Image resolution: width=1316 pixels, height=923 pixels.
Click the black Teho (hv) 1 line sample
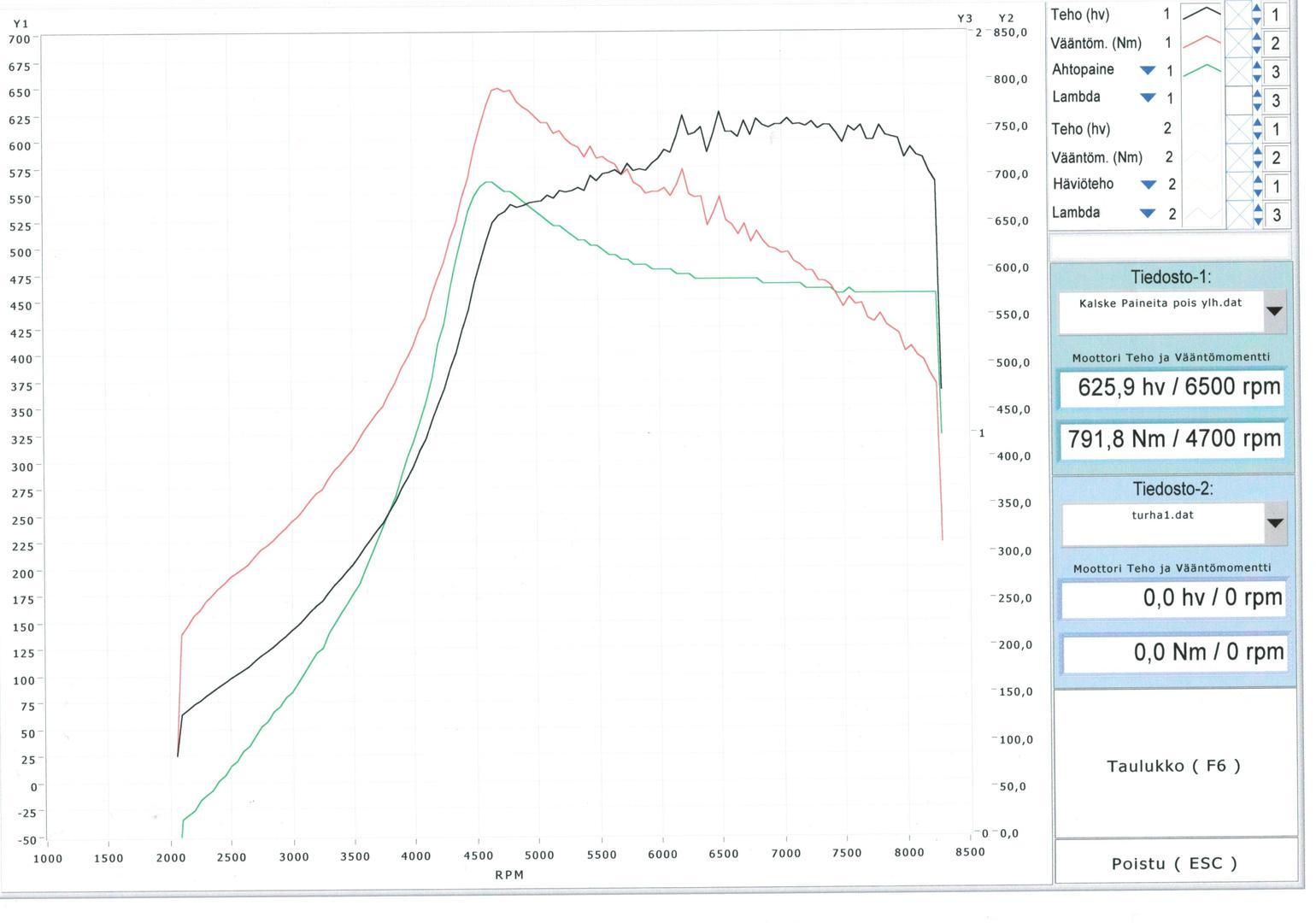[x=1201, y=14]
